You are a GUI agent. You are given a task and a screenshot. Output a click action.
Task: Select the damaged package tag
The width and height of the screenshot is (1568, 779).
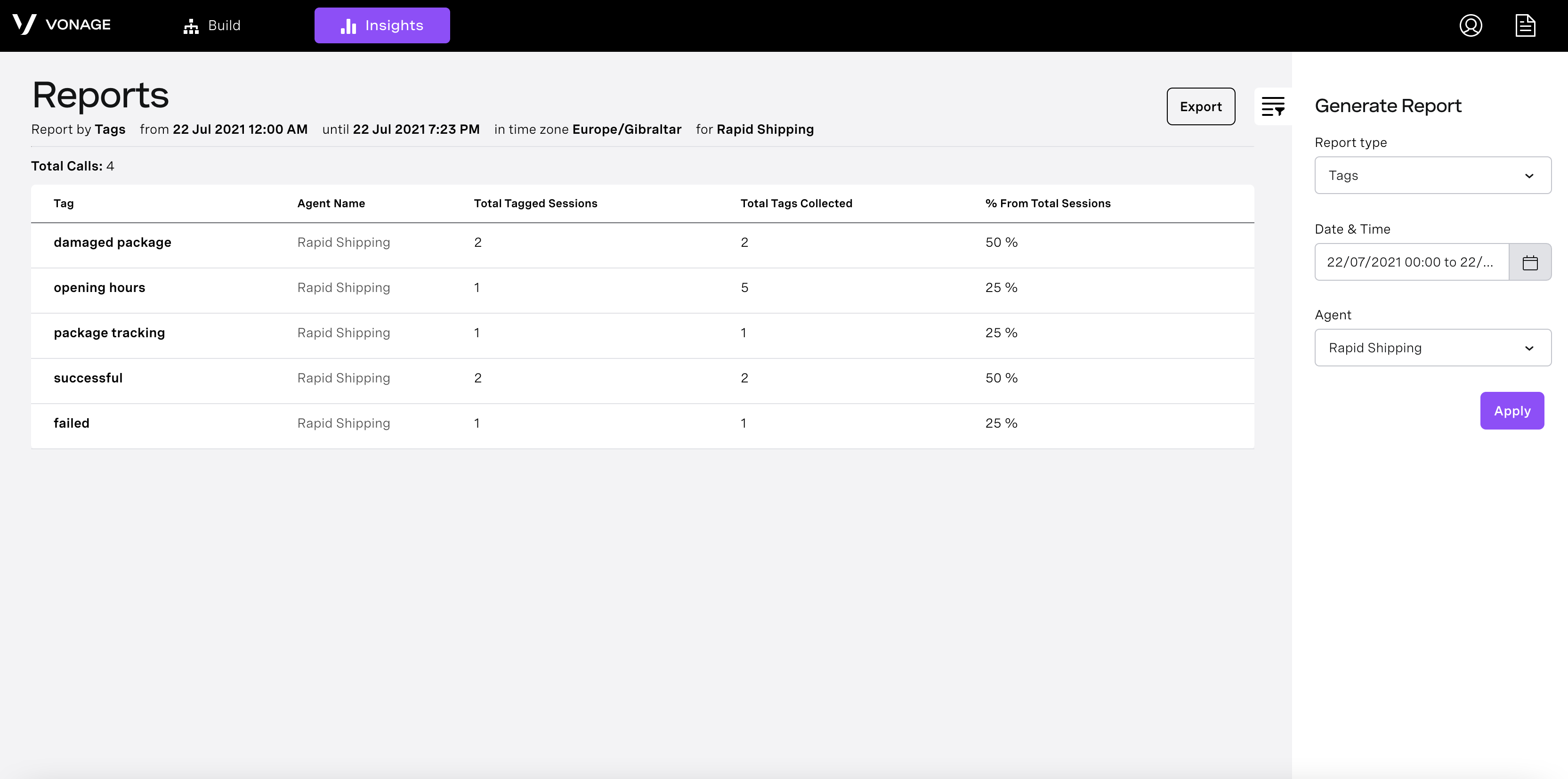click(113, 243)
